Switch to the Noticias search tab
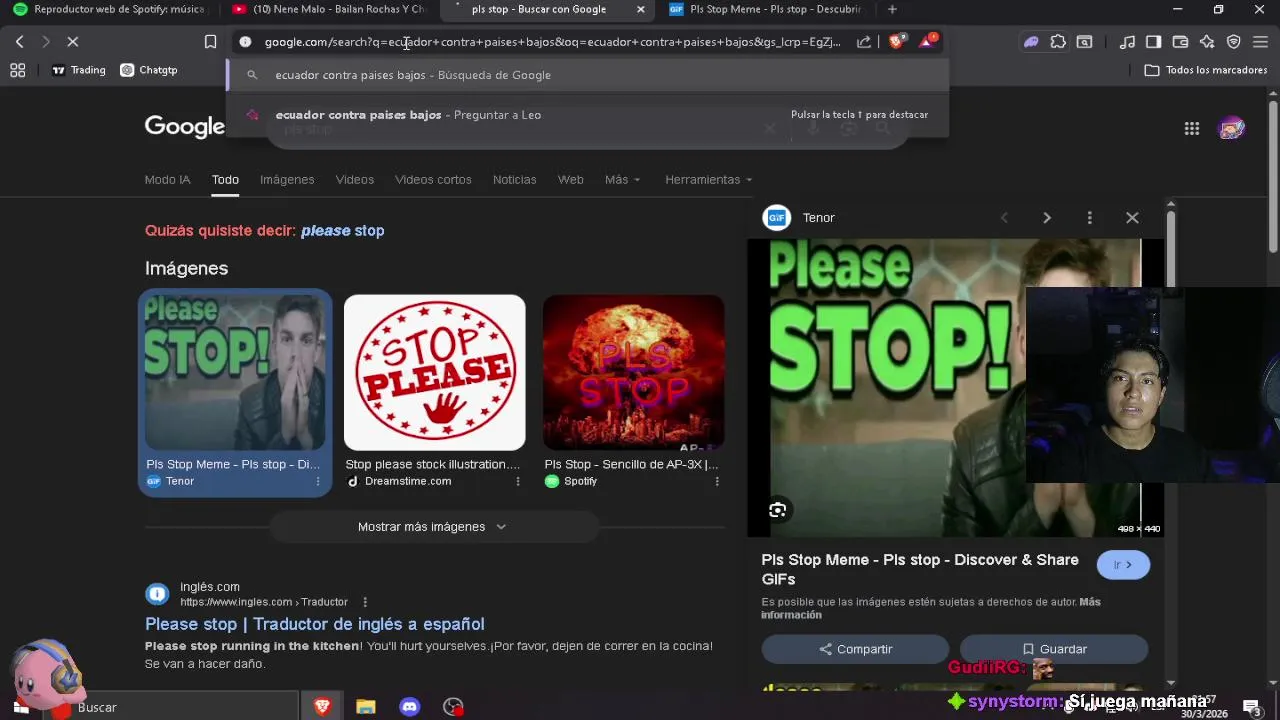 point(514,180)
